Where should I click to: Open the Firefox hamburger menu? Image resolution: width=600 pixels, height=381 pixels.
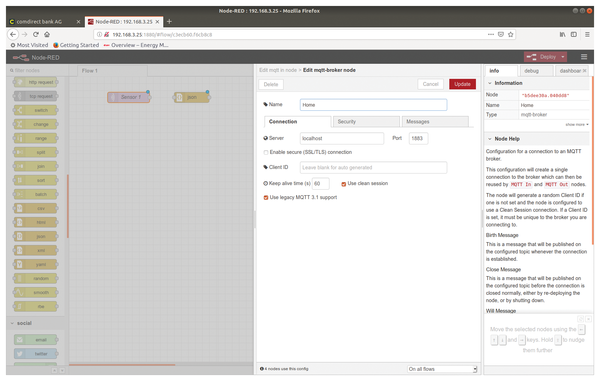tap(587, 34)
